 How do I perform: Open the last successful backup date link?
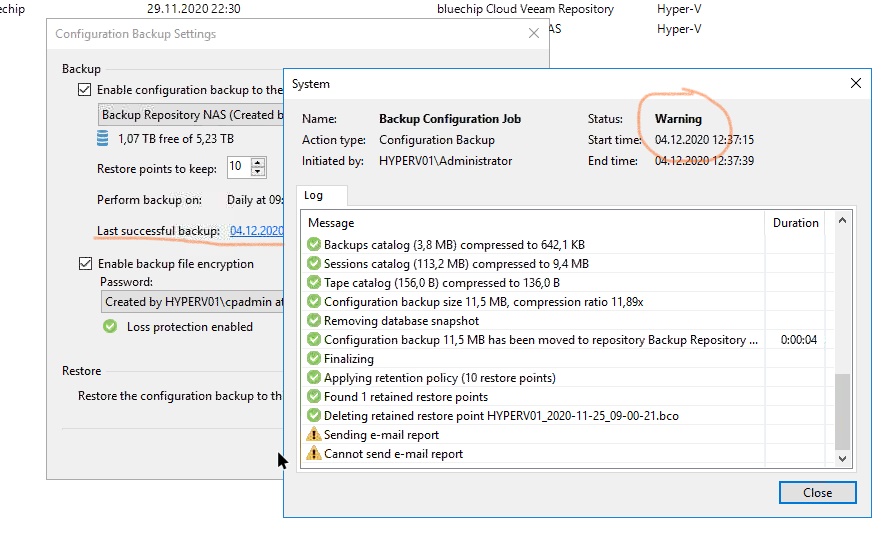point(257,231)
